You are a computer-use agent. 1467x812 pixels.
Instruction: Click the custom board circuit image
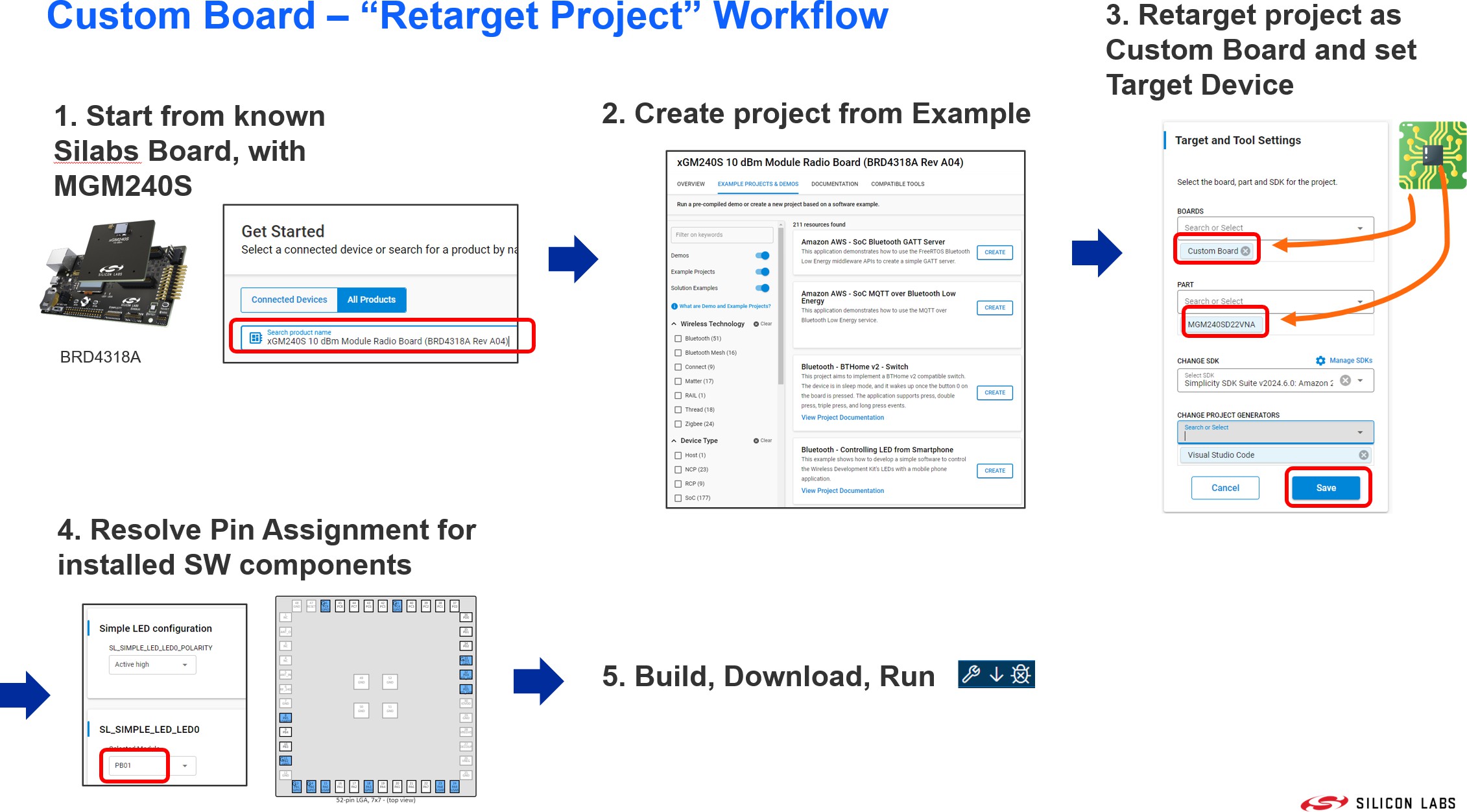1432,155
